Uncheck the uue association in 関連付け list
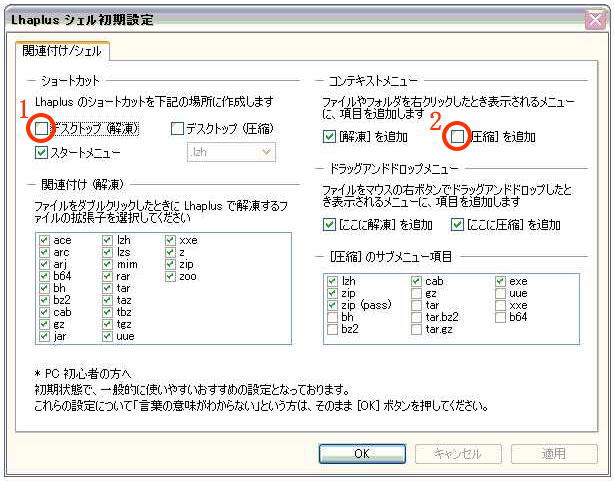Image resolution: width=614 pixels, height=481 pixels. click(x=107, y=336)
